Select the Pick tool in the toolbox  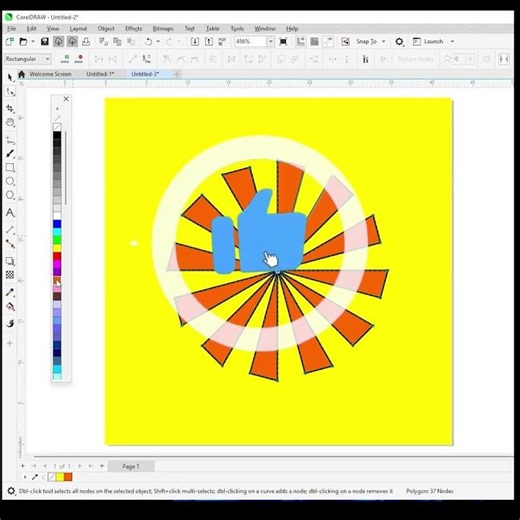[x=10, y=78]
